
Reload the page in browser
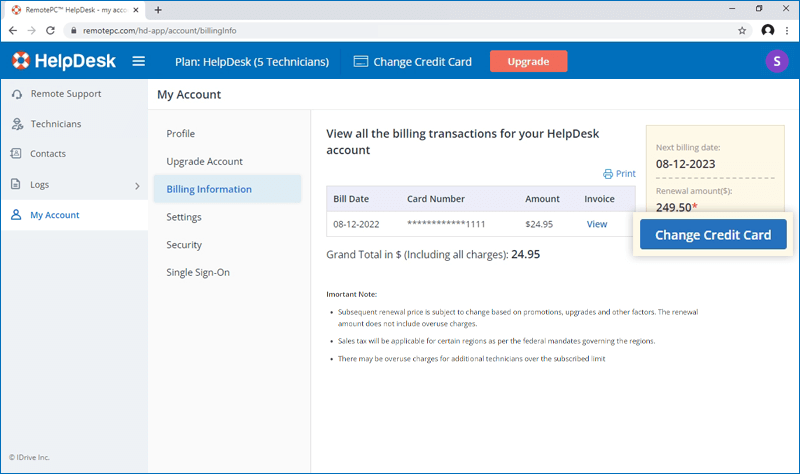[x=53, y=31]
